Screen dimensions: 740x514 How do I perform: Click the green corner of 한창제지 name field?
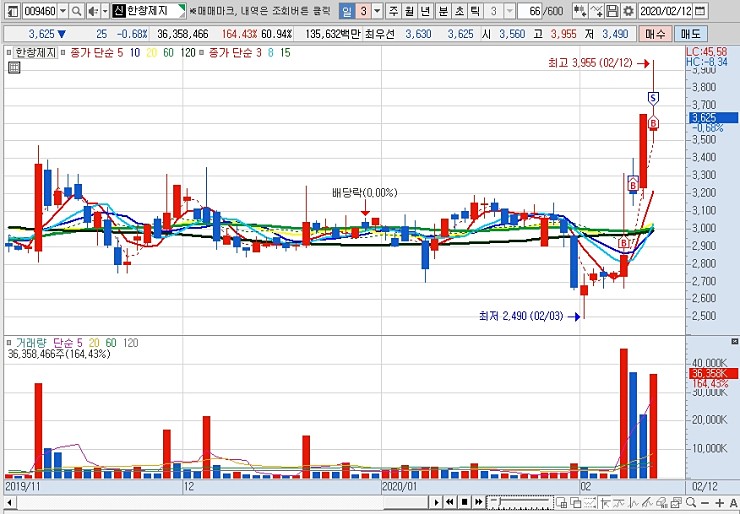tap(183, 9)
